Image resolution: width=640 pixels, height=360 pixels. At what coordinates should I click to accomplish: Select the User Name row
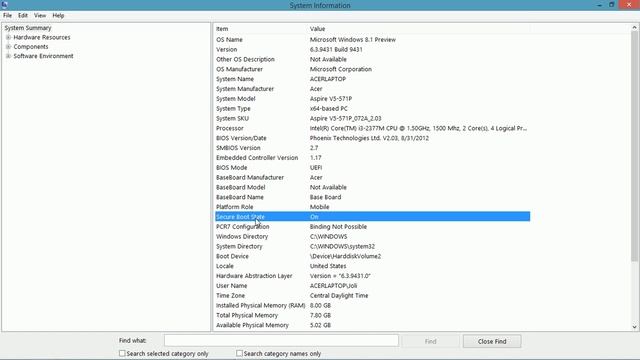click(x=372, y=285)
